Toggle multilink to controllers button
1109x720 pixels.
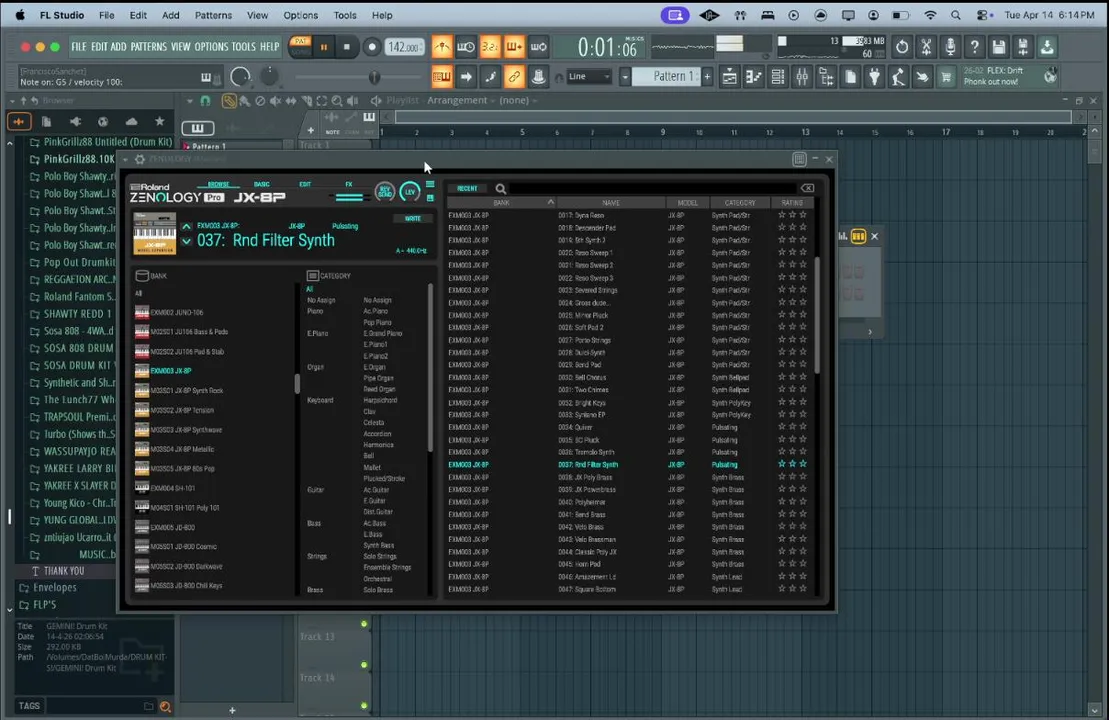(x=514, y=76)
